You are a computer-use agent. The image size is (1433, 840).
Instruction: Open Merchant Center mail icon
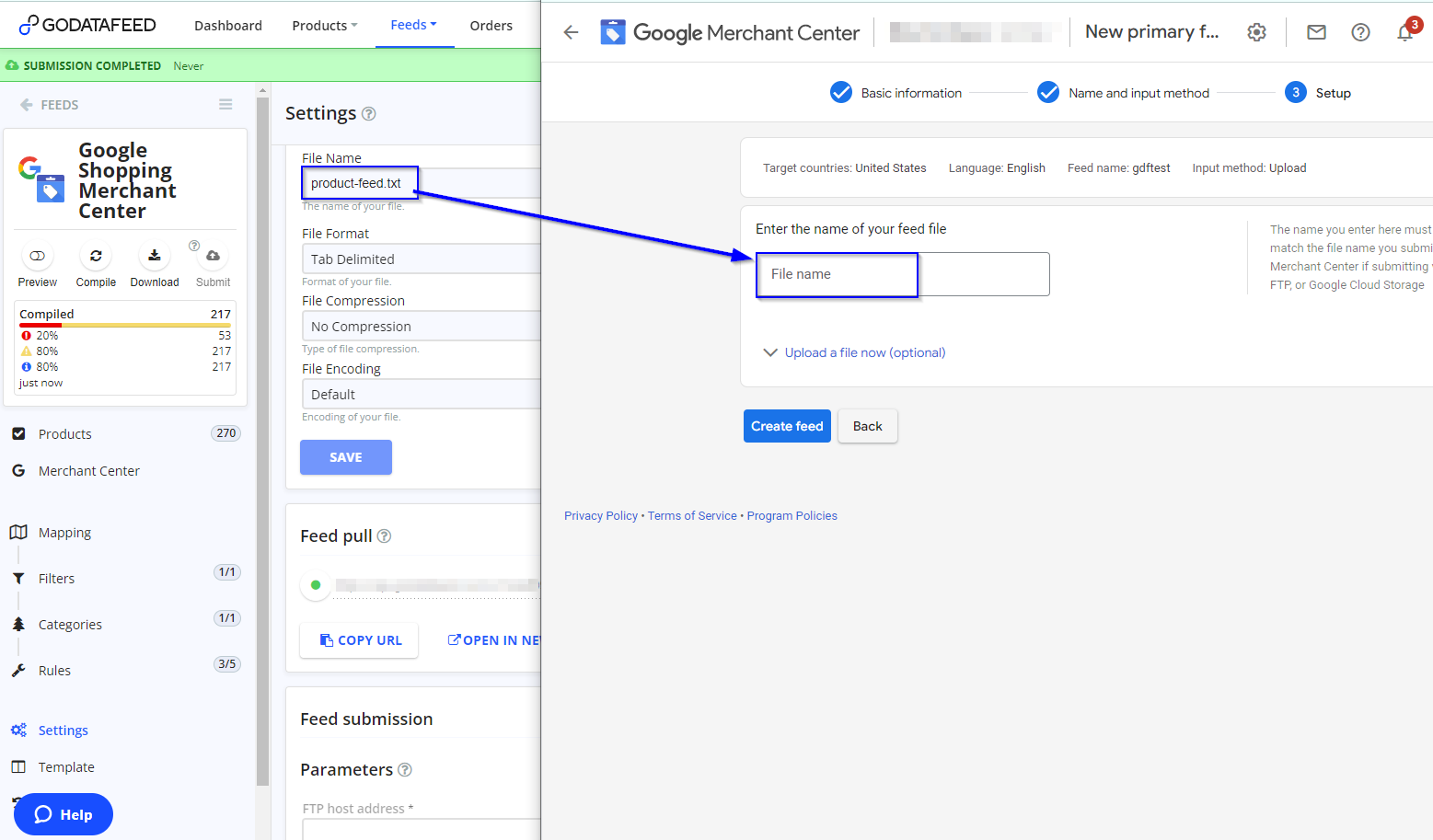[1316, 32]
